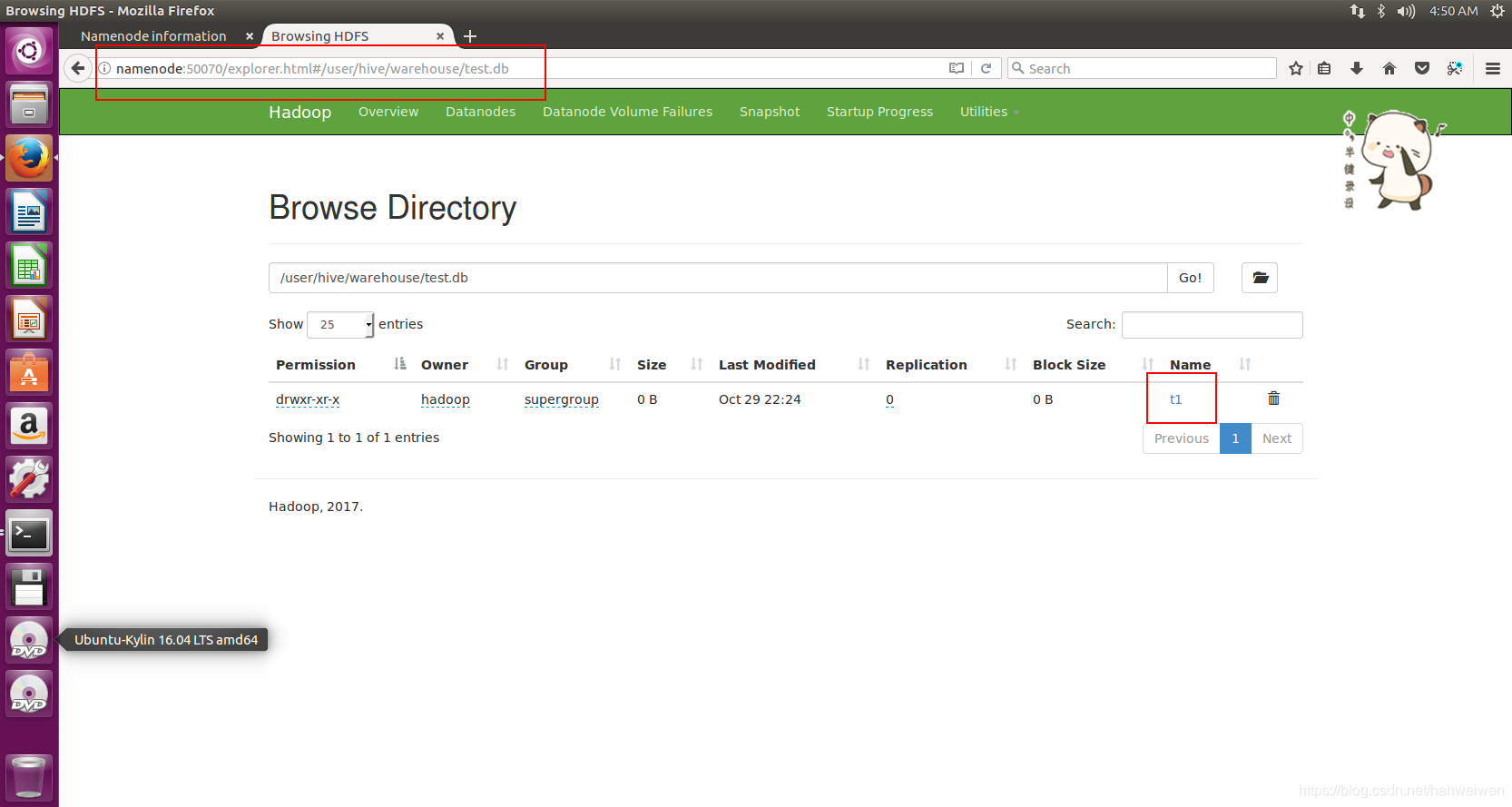
Task: Open the Overview nav item
Action: 388,112
